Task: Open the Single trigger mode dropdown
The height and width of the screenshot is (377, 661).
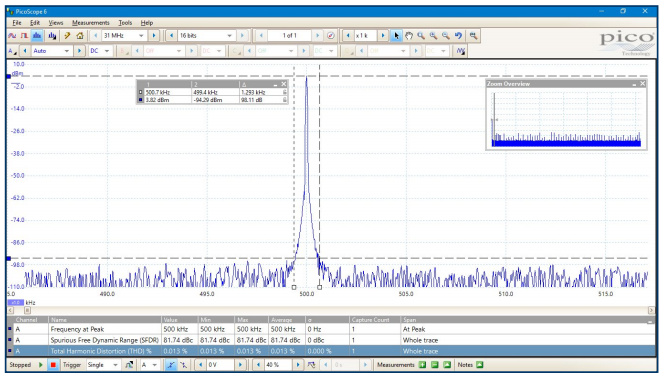Action: pos(116,365)
